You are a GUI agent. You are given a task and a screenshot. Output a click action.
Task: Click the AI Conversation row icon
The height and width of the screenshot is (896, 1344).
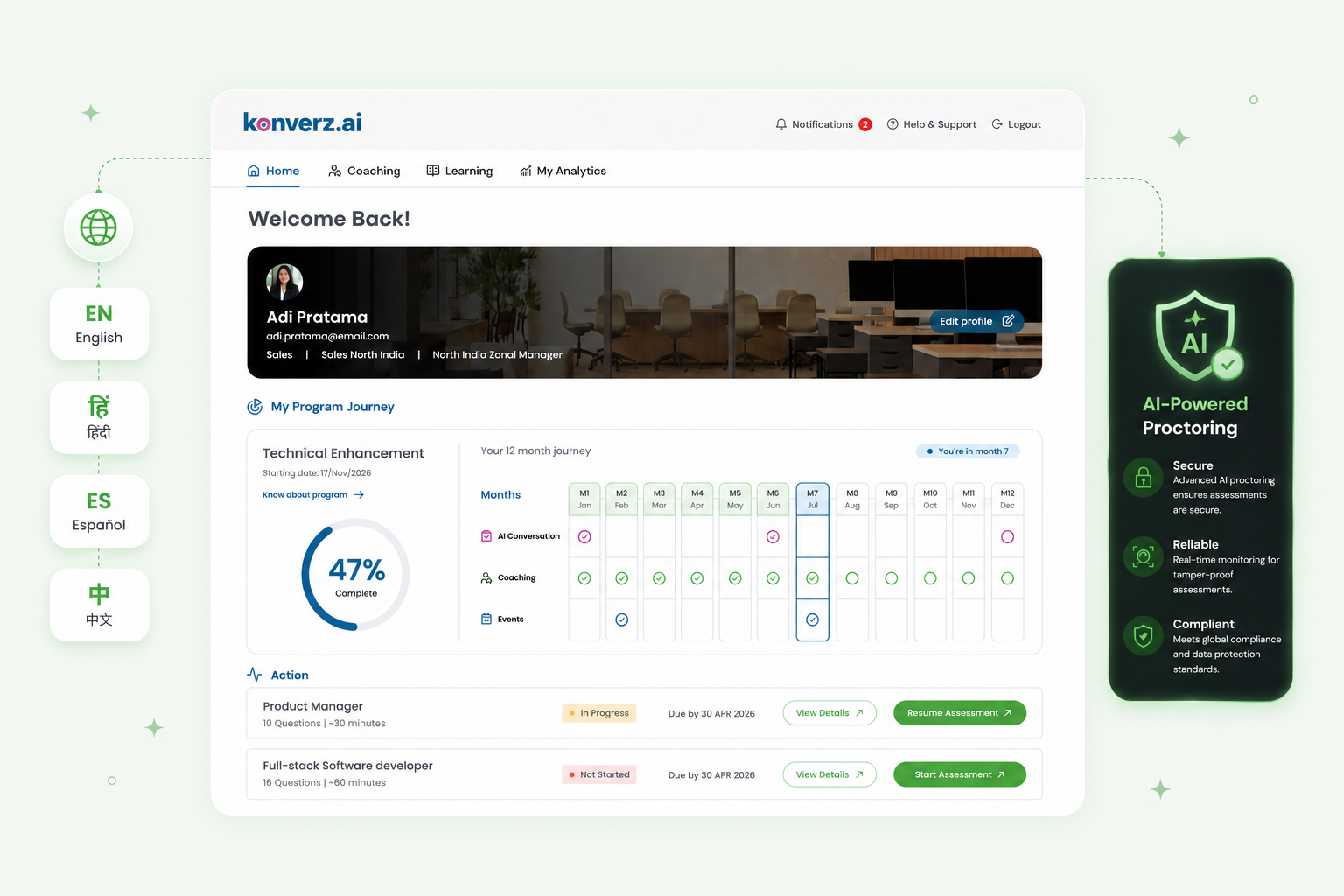point(486,536)
